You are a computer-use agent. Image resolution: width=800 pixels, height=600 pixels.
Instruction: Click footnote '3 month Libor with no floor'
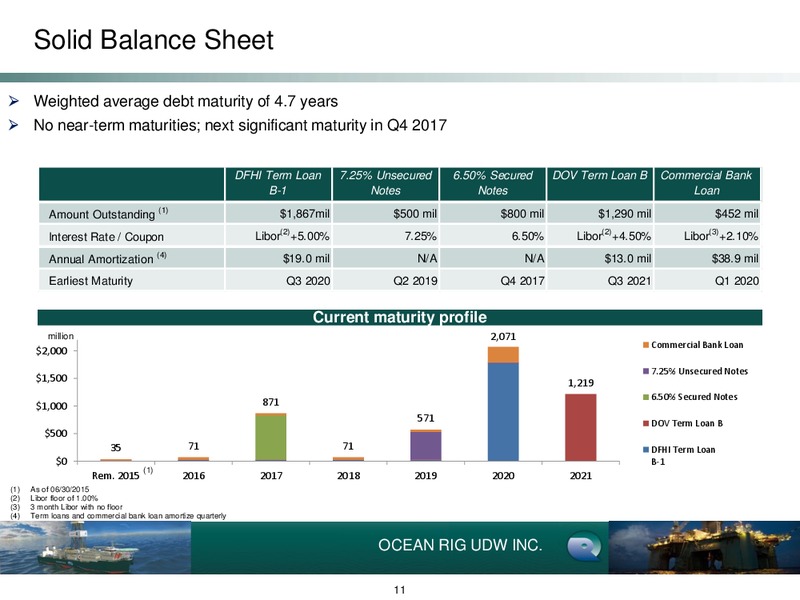[77, 507]
